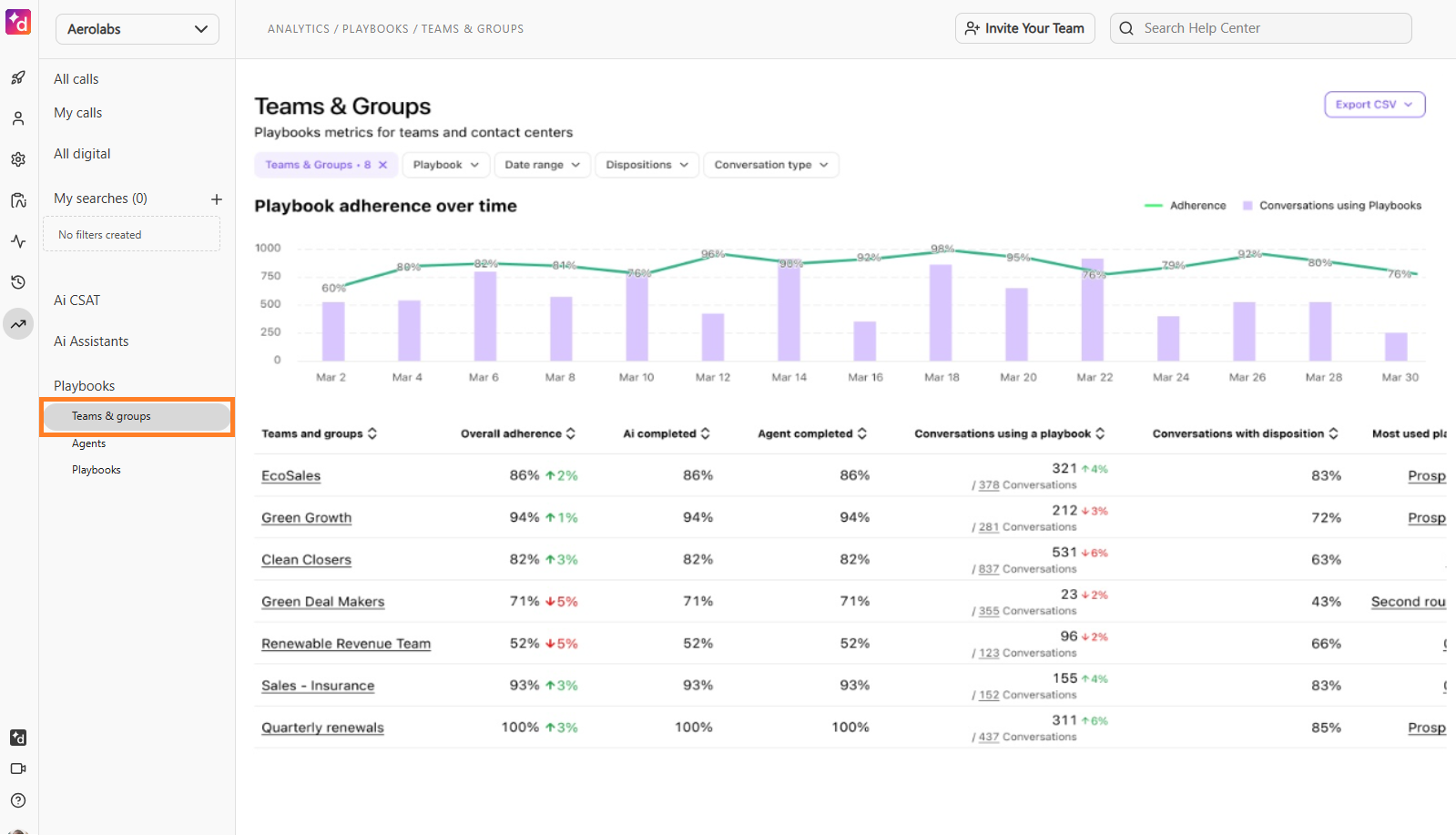The width and height of the screenshot is (1456, 835).
Task: Add a new search with plus icon
Action: point(217,199)
